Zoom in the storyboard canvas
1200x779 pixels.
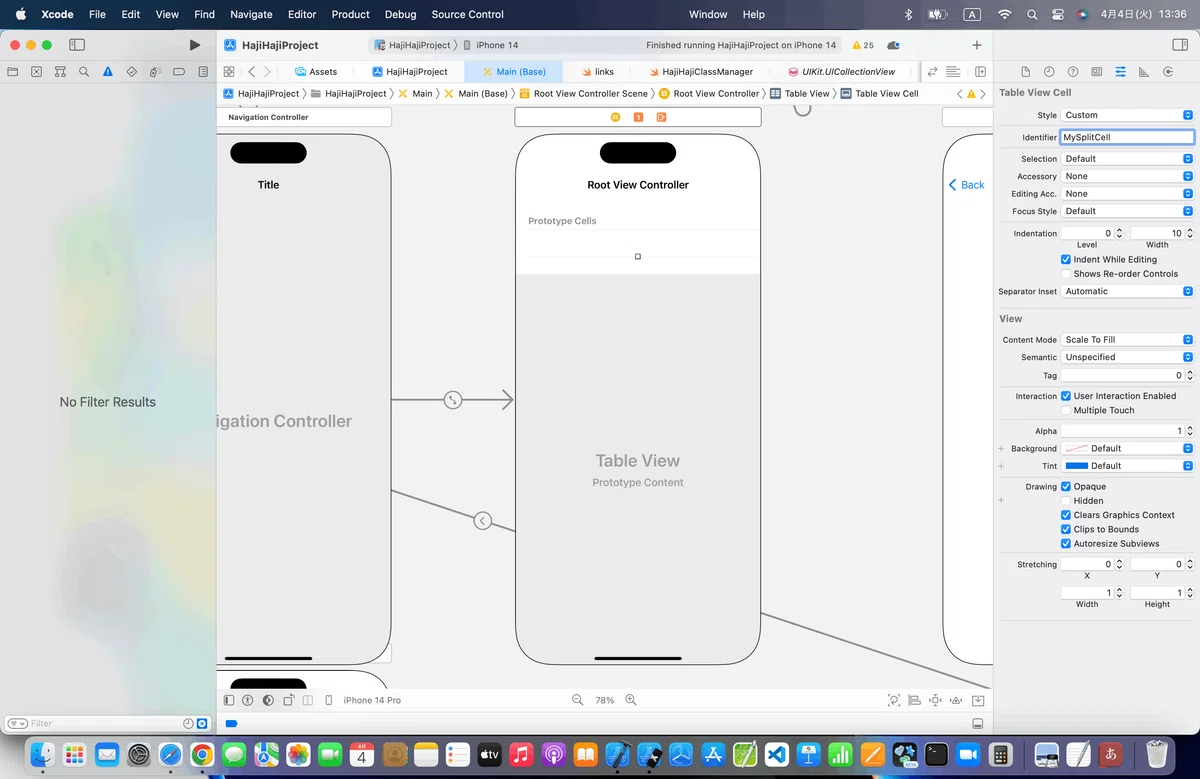coord(631,700)
